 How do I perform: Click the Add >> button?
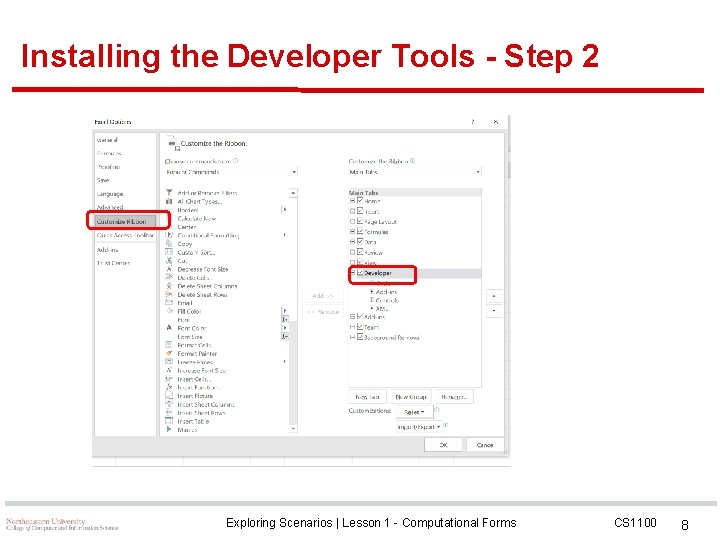(x=323, y=296)
